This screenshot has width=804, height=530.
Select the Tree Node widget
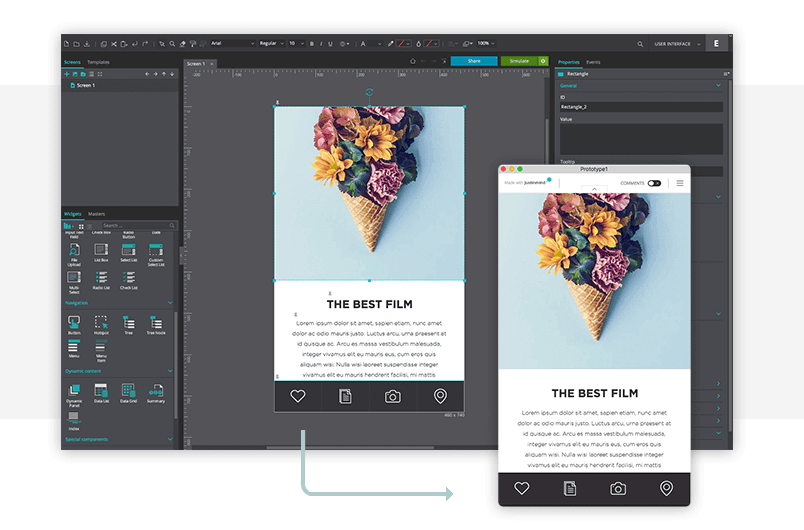coord(156,325)
